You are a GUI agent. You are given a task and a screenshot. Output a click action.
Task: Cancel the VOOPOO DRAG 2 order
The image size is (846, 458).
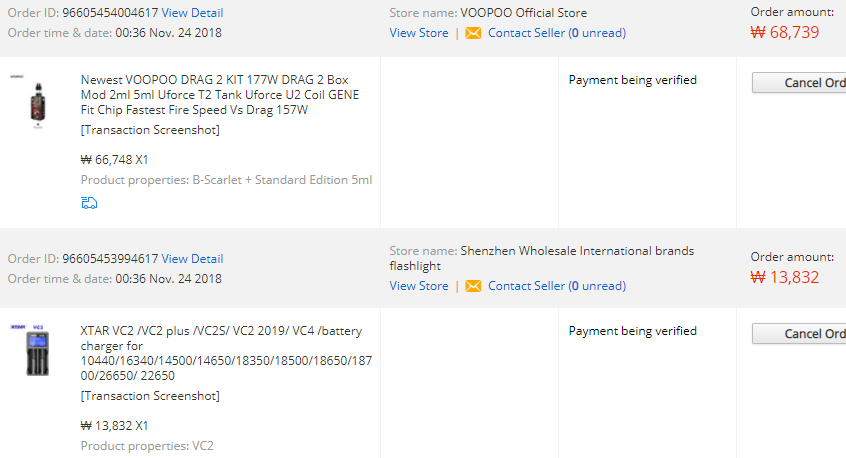coord(800,83)
